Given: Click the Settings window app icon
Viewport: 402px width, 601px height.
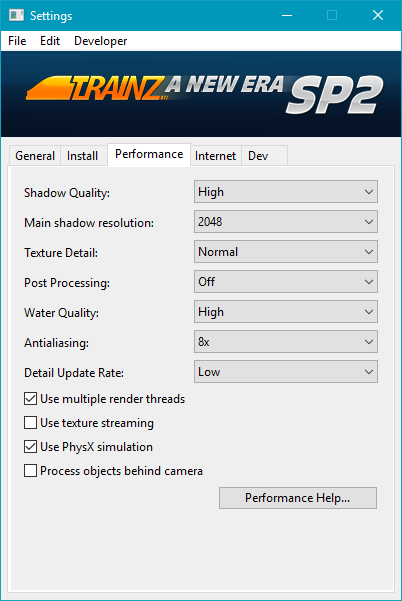Looking at the screenshot, I should (16, 15).
